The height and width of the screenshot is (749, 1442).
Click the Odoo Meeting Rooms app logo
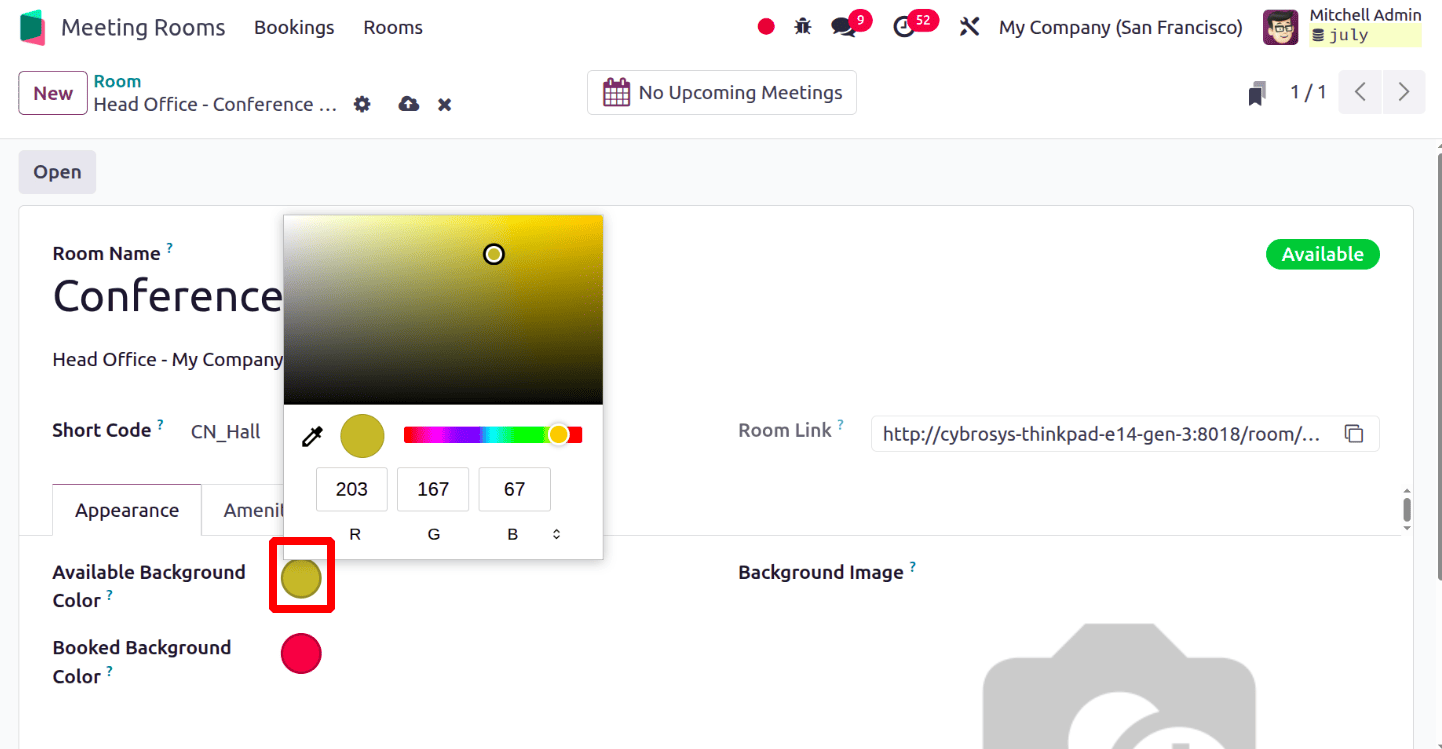[32, 27]
